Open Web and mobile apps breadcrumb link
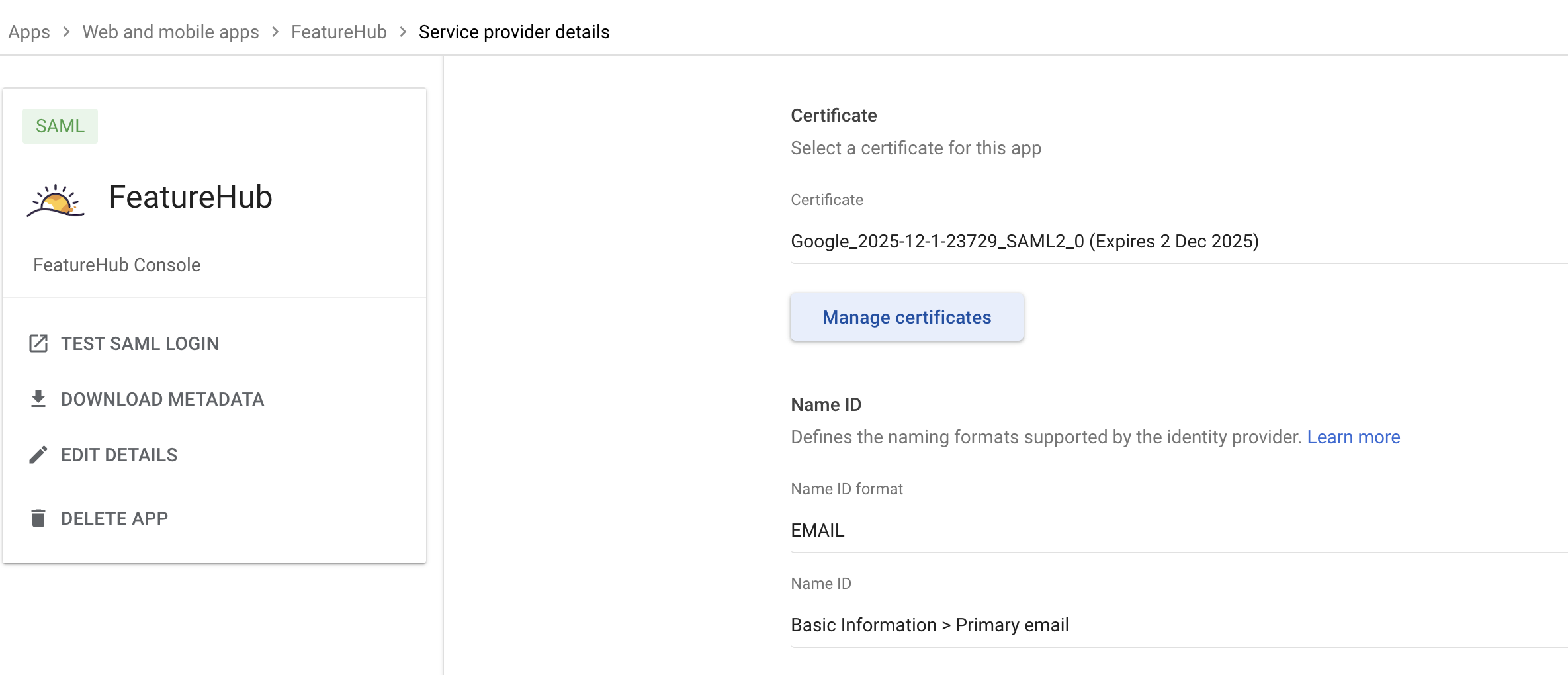This screenshot has width=1568, height=675. click(171, 32)
